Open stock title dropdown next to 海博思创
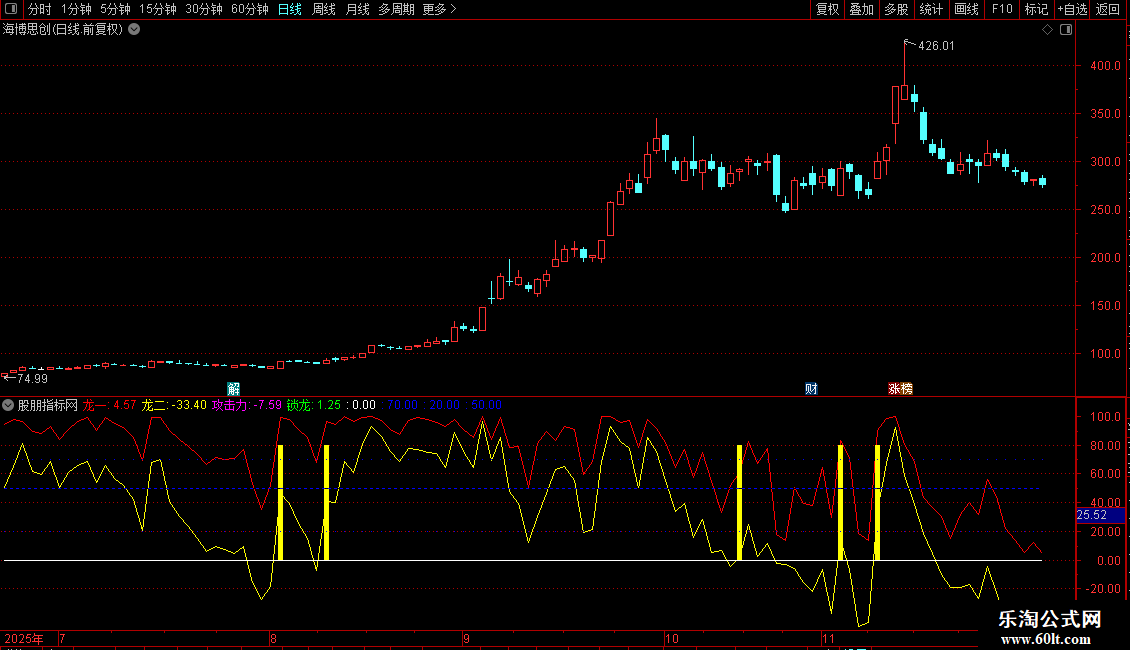This screenshot has width=1130, height=650. point(134,30)
